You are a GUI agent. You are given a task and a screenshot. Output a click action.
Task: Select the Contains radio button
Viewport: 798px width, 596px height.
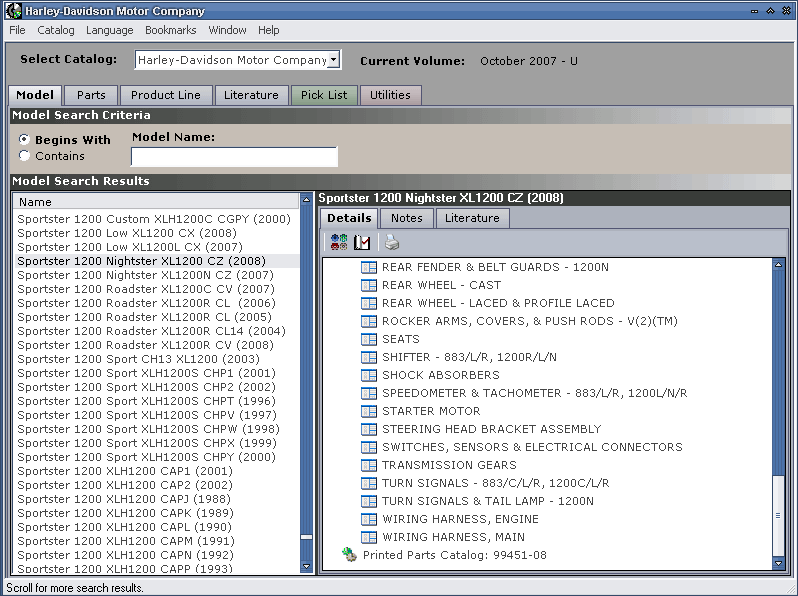pyautogui.click(x=25, y=156)
